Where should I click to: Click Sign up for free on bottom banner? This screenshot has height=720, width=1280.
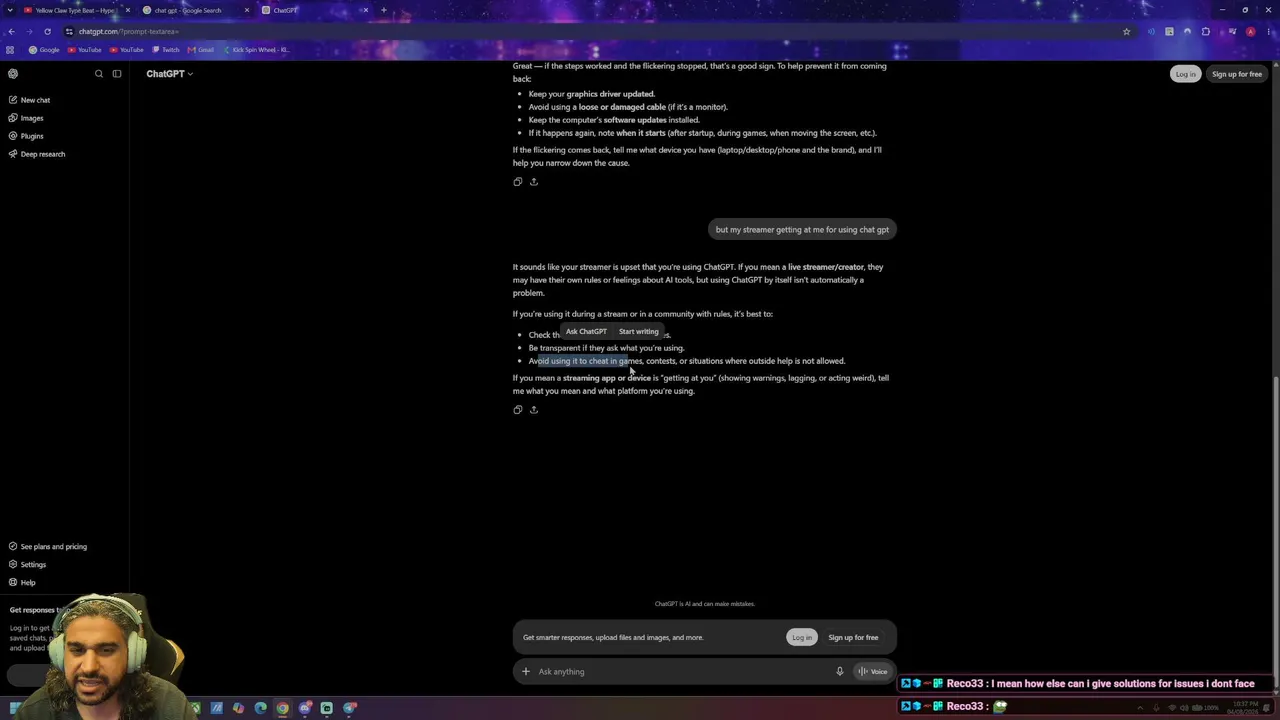pos(853,638)
